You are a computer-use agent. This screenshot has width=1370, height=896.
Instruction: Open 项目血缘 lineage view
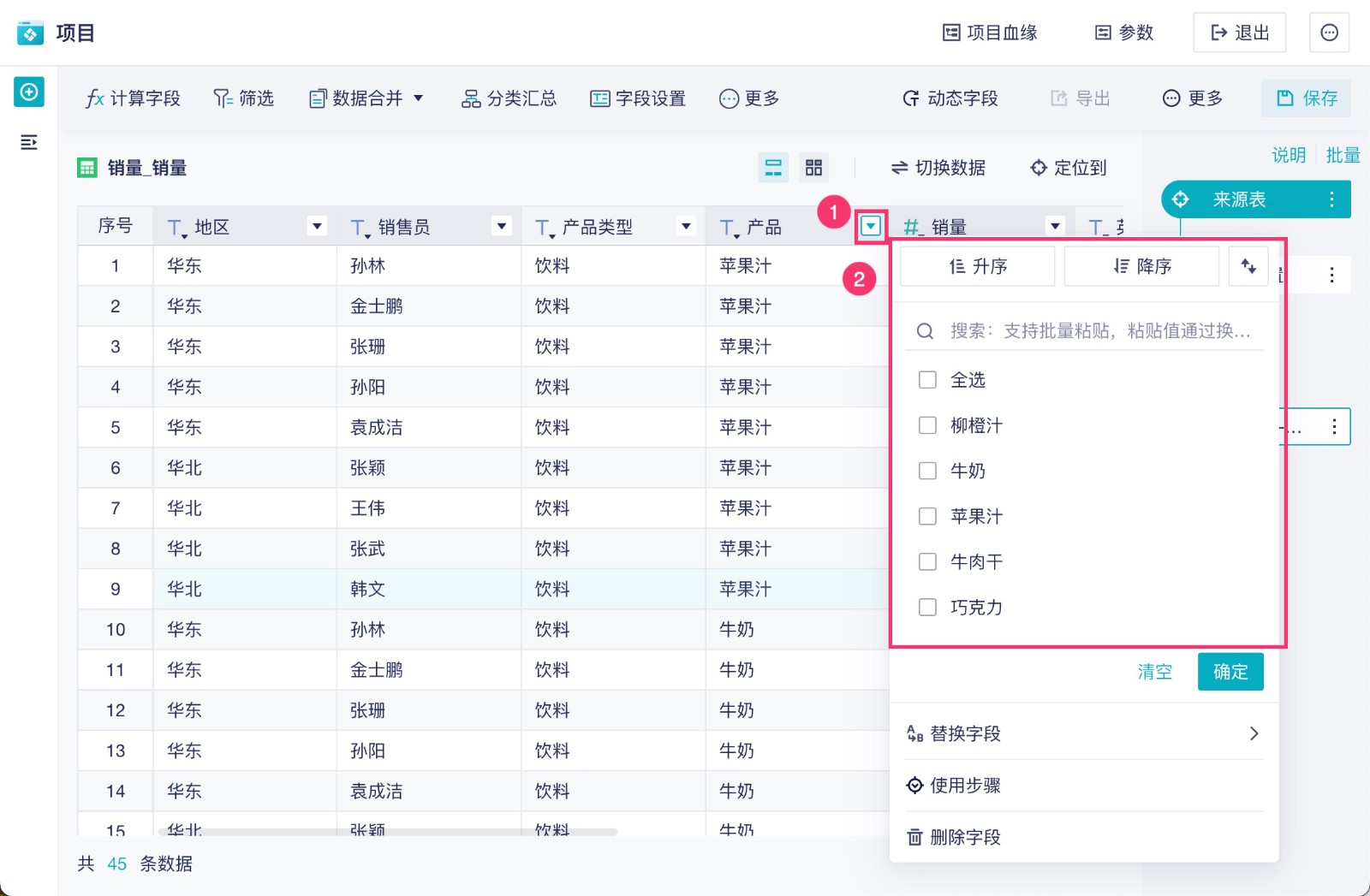coord(990,33)
